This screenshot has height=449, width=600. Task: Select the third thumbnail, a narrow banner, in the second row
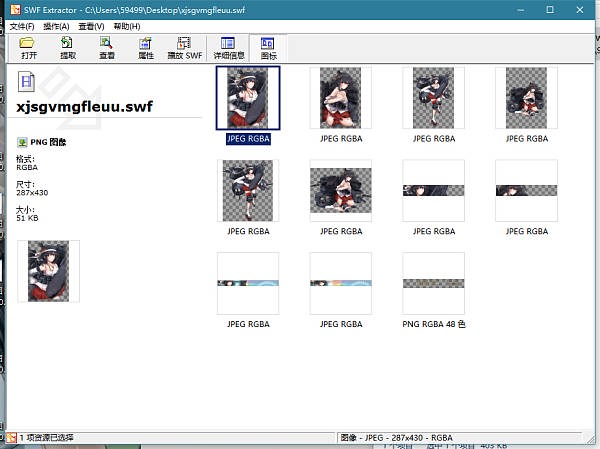[x=434, y=191]
